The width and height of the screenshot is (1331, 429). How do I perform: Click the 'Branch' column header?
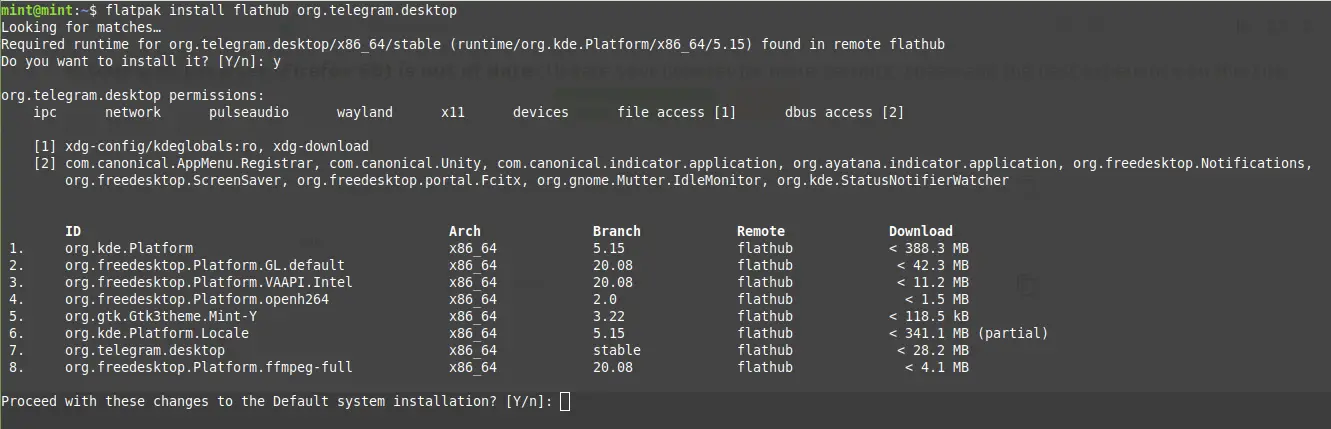tap(617, 231)
